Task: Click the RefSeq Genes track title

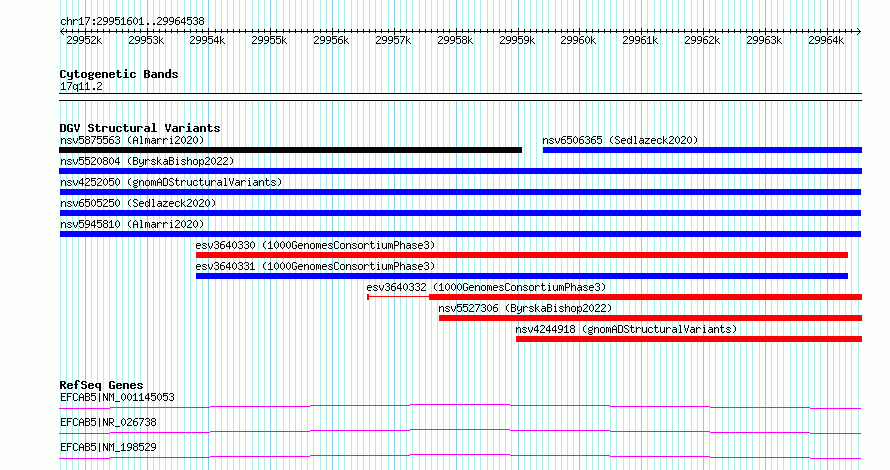Action: click(101, 385)
